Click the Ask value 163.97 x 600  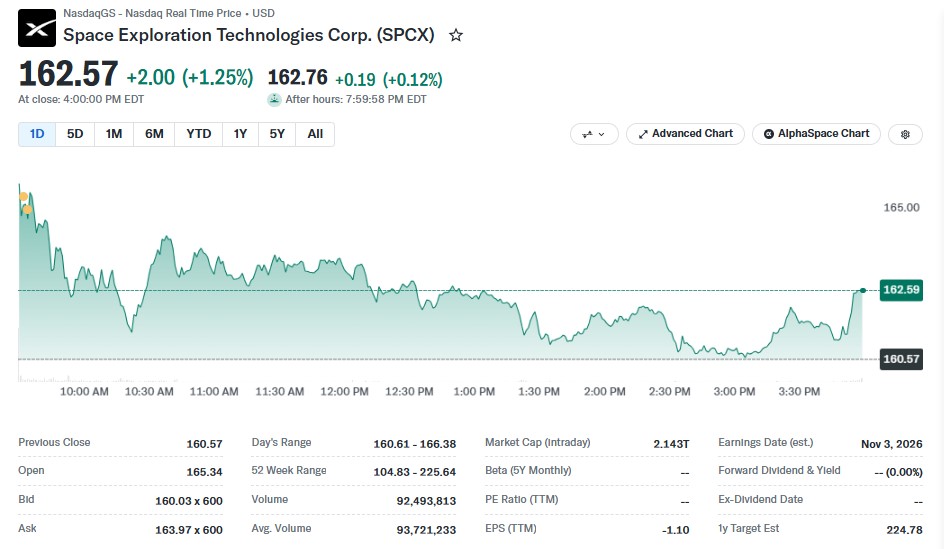188,530
